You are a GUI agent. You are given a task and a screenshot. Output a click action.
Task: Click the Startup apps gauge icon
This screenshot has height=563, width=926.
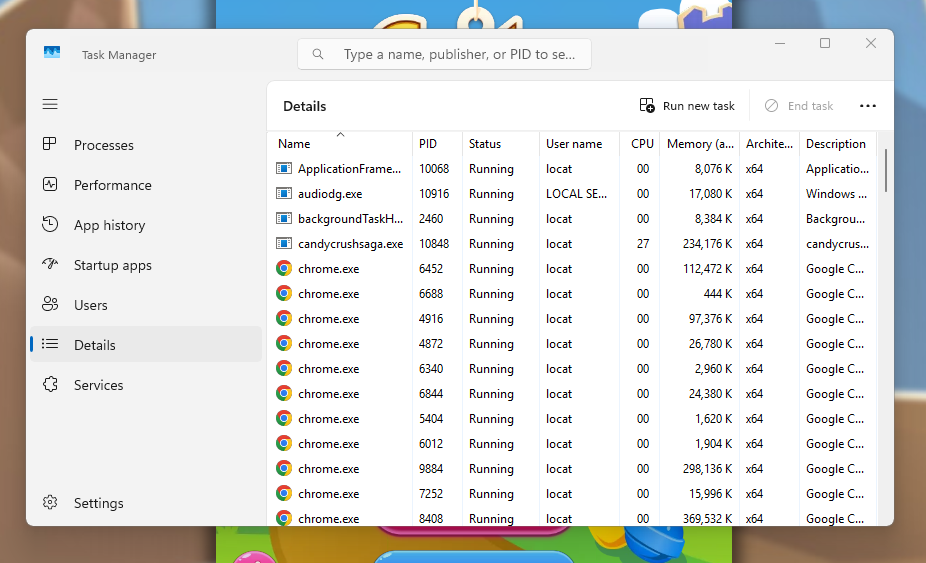tap(50, 264)
